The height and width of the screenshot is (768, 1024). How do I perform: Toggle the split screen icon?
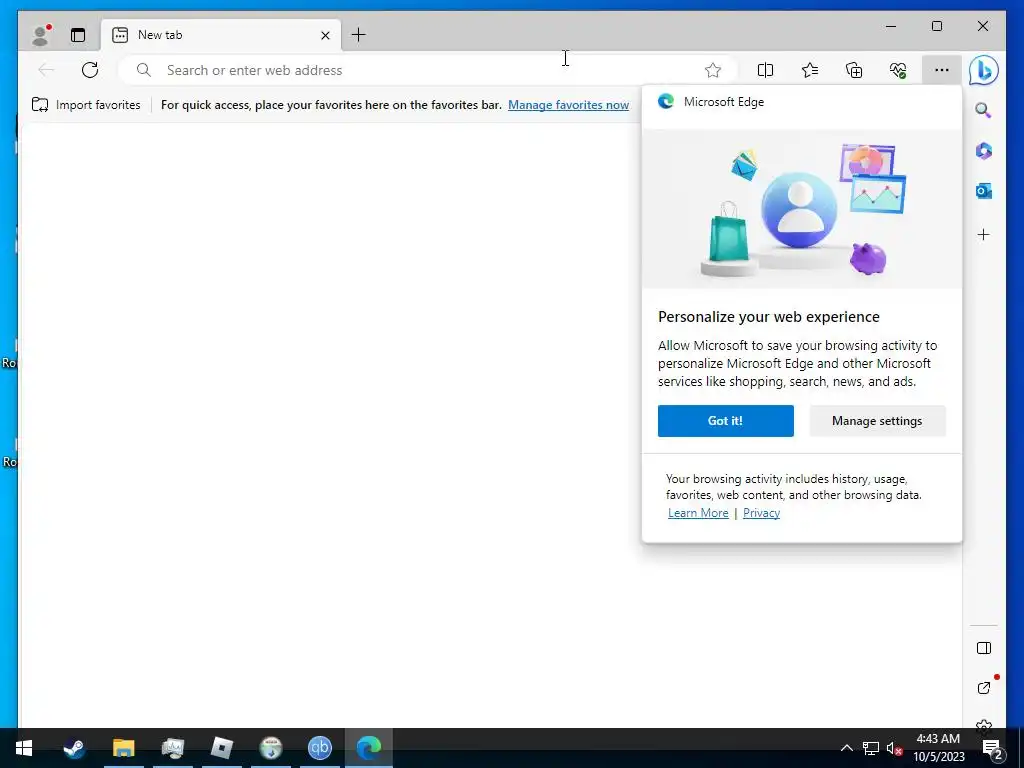[765, 70]
